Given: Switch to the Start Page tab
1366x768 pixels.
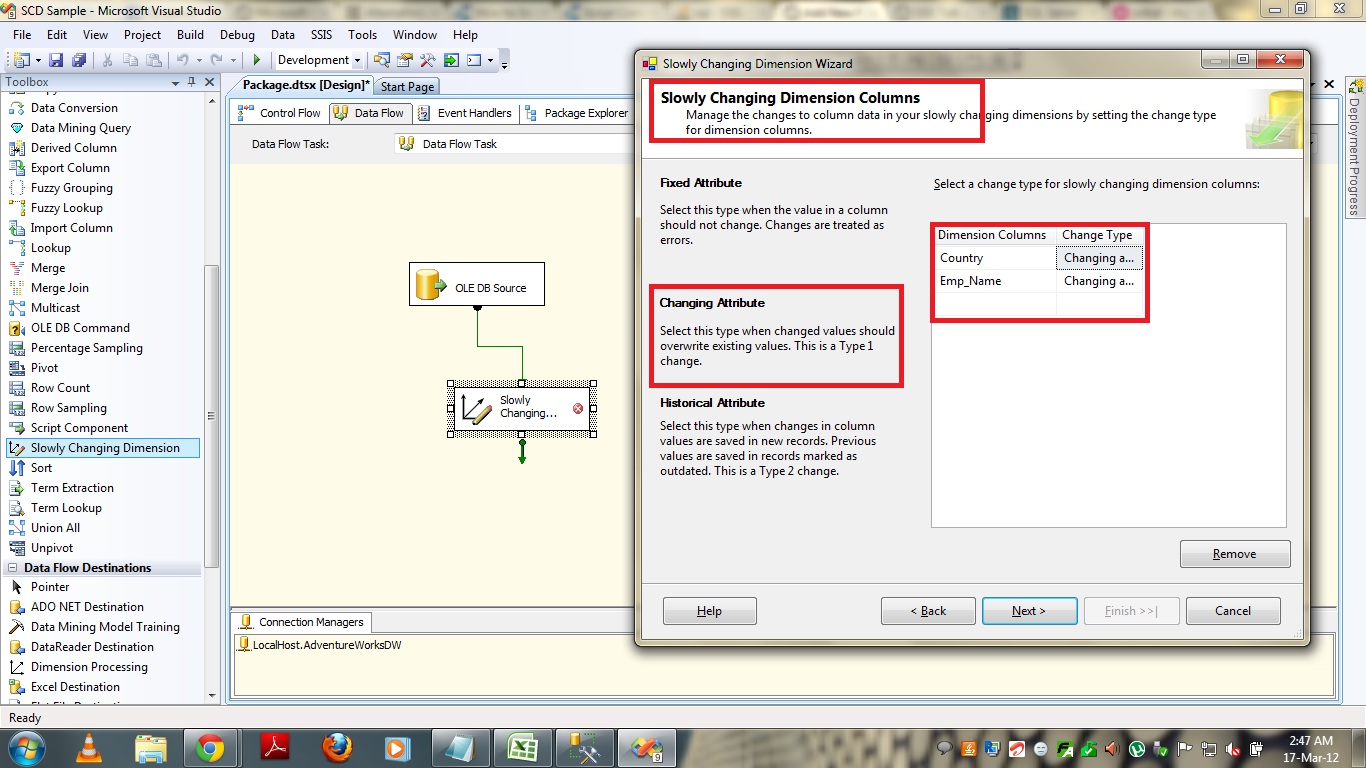Looking at the screenshot, I should point(407,87).
